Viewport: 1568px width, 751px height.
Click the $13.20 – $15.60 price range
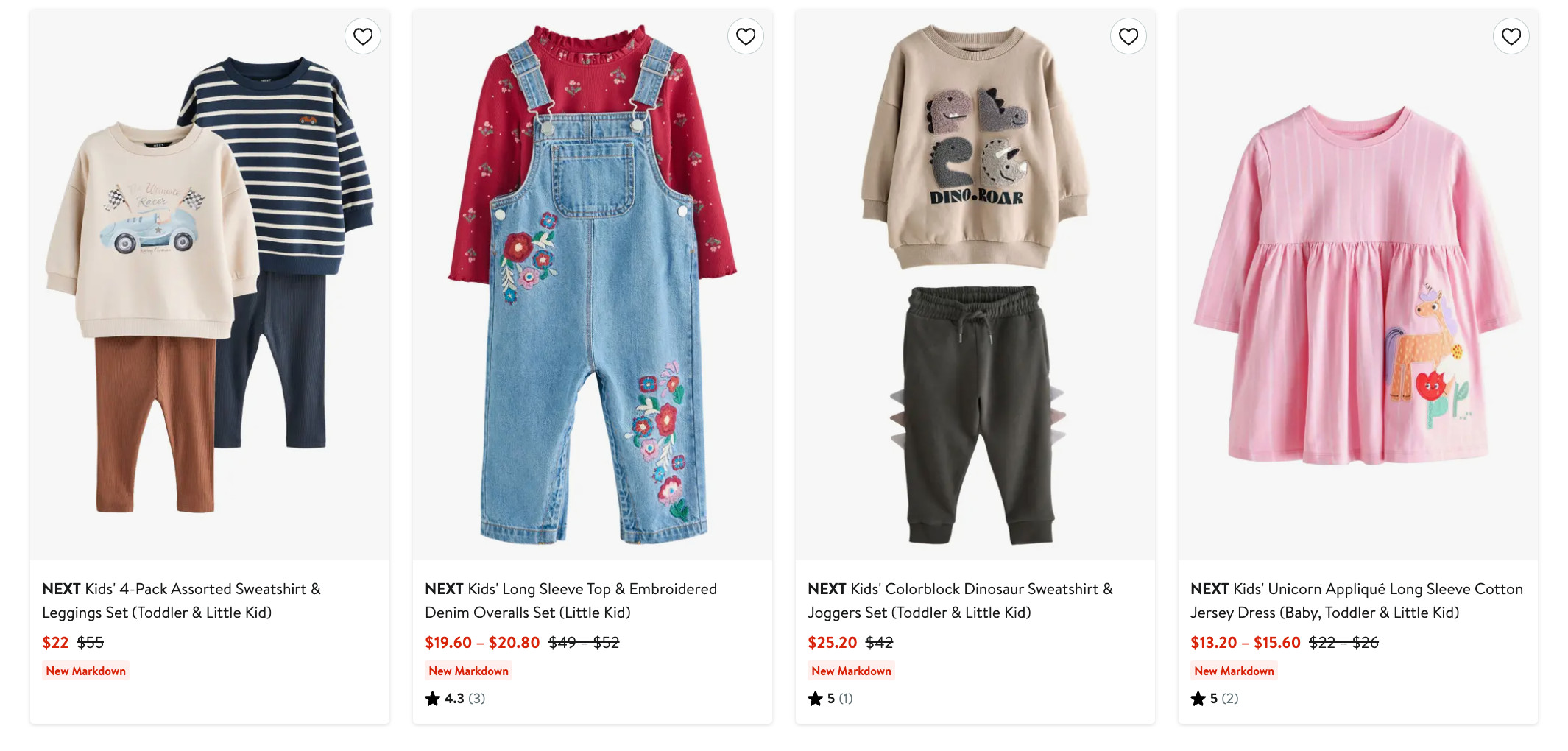(x=1245, y=643)
